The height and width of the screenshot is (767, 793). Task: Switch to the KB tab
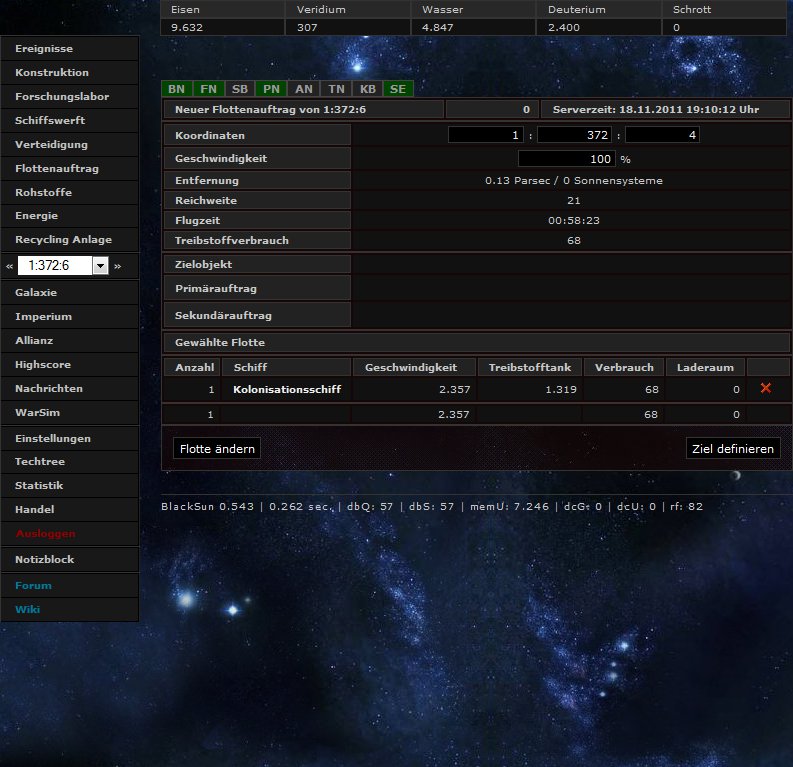(x=368, y=89)
